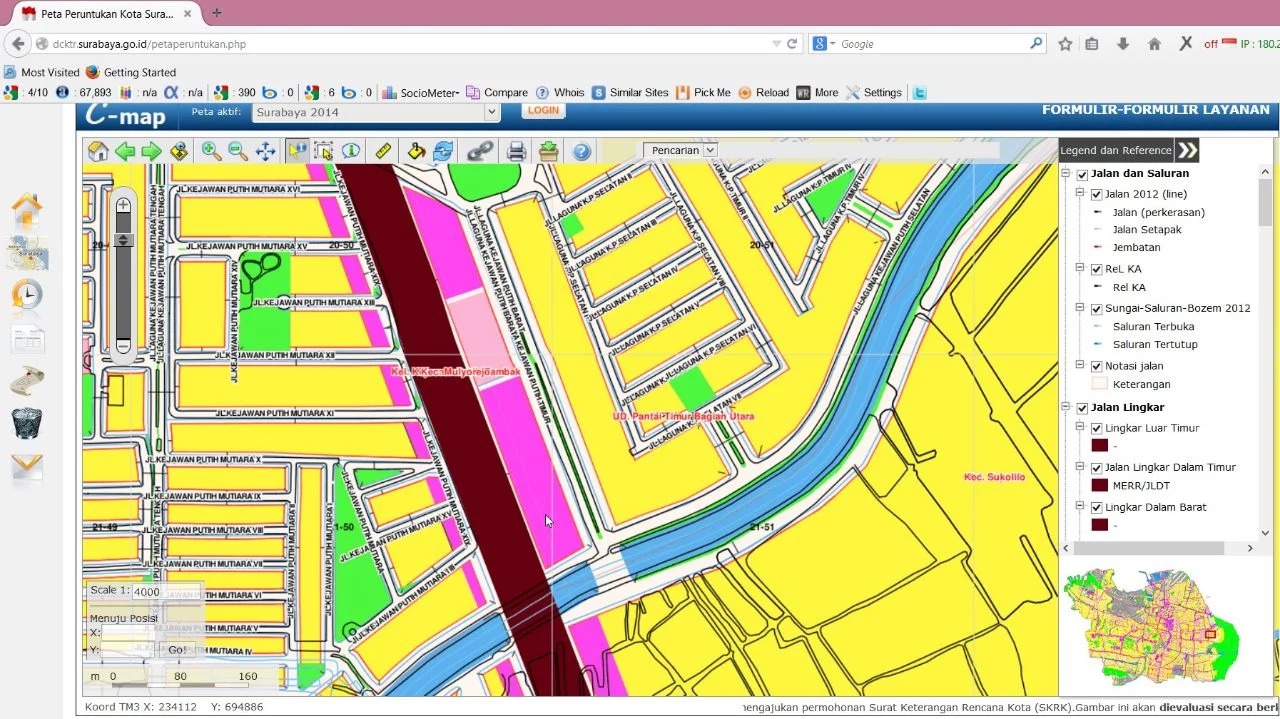Open browser downloads arrow icon
The width and height of the screenshot is (1280, 719).
1123,44
